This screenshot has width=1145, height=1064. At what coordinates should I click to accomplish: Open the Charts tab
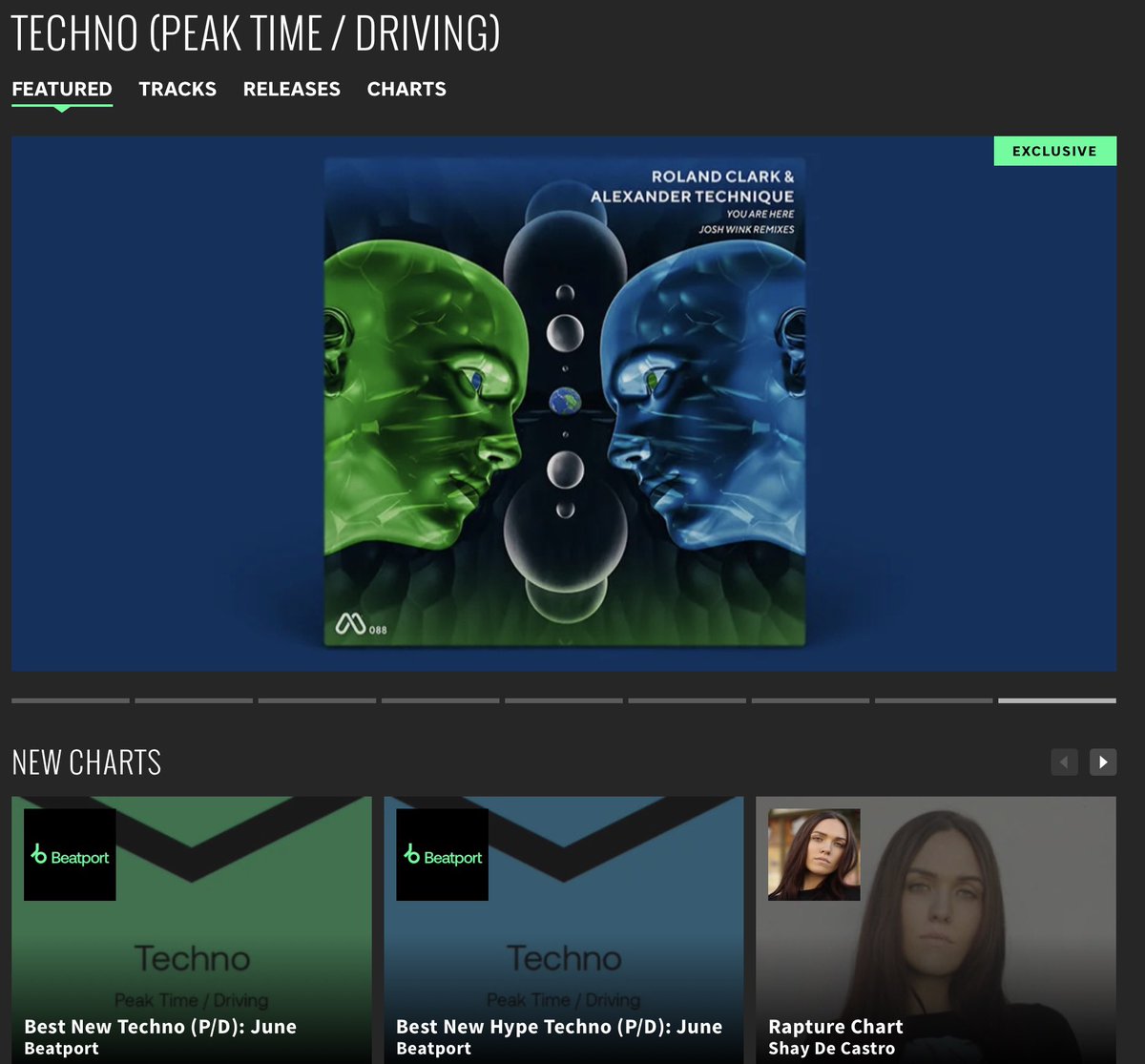pos(406,89)
